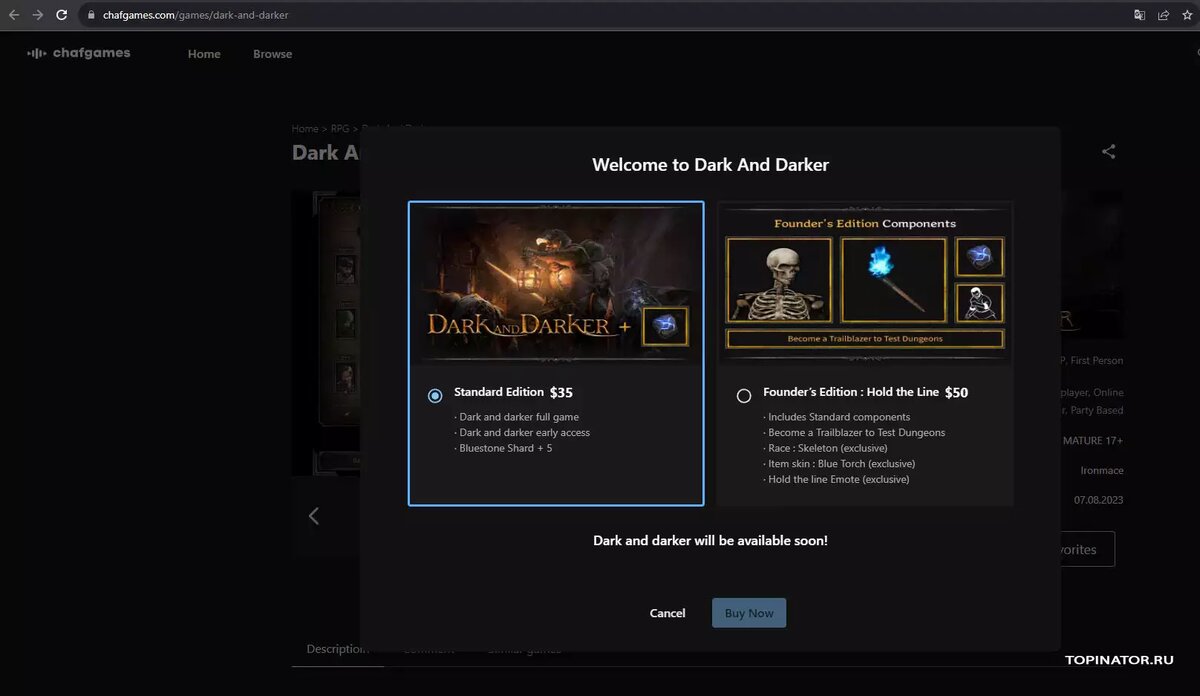Show previous screenshot with left chevron

coord(313,516)
